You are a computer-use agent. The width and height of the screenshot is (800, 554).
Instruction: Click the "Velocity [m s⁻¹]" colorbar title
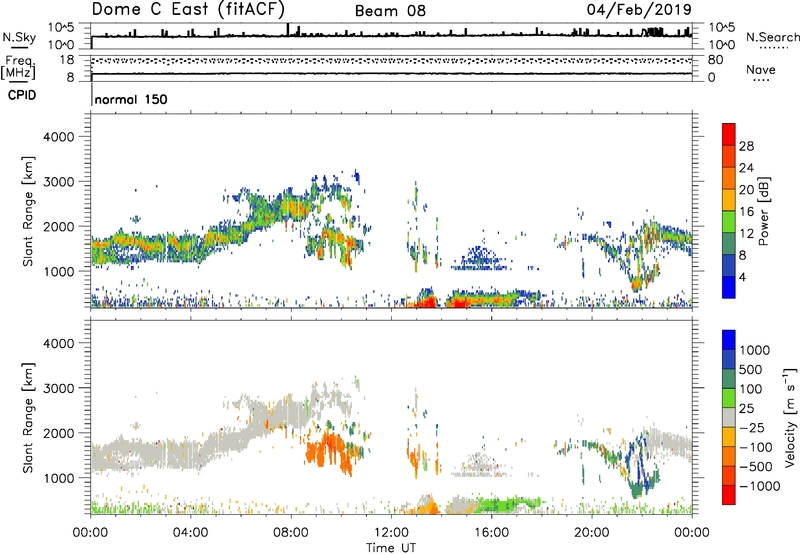tap(790, 417)
